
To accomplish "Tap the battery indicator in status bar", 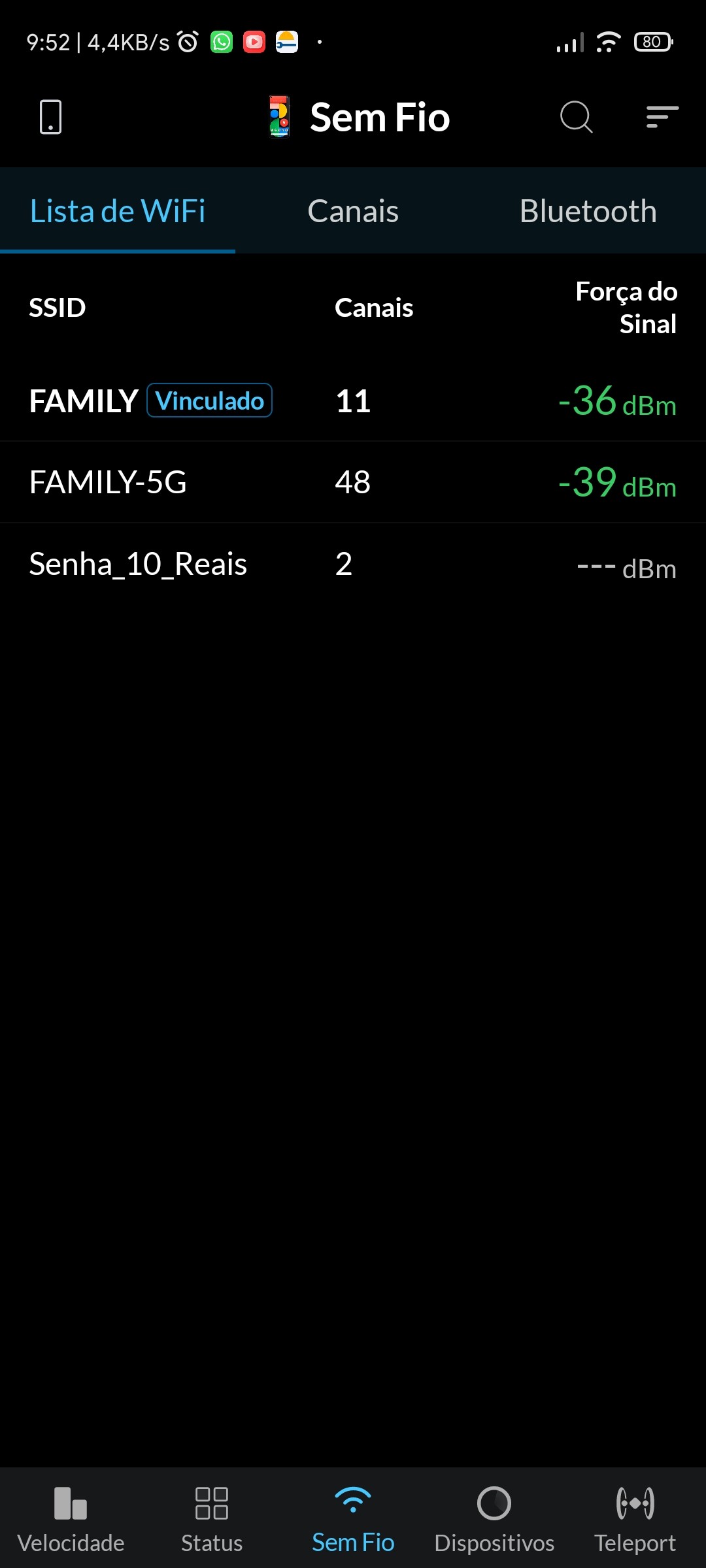I will [653, 42].
